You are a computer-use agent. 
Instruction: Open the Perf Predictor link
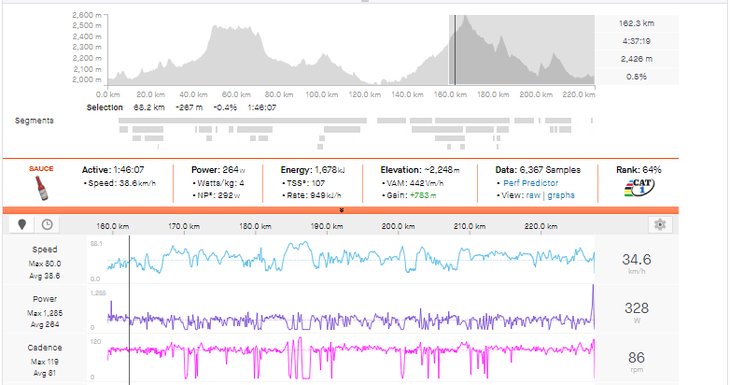530,183
